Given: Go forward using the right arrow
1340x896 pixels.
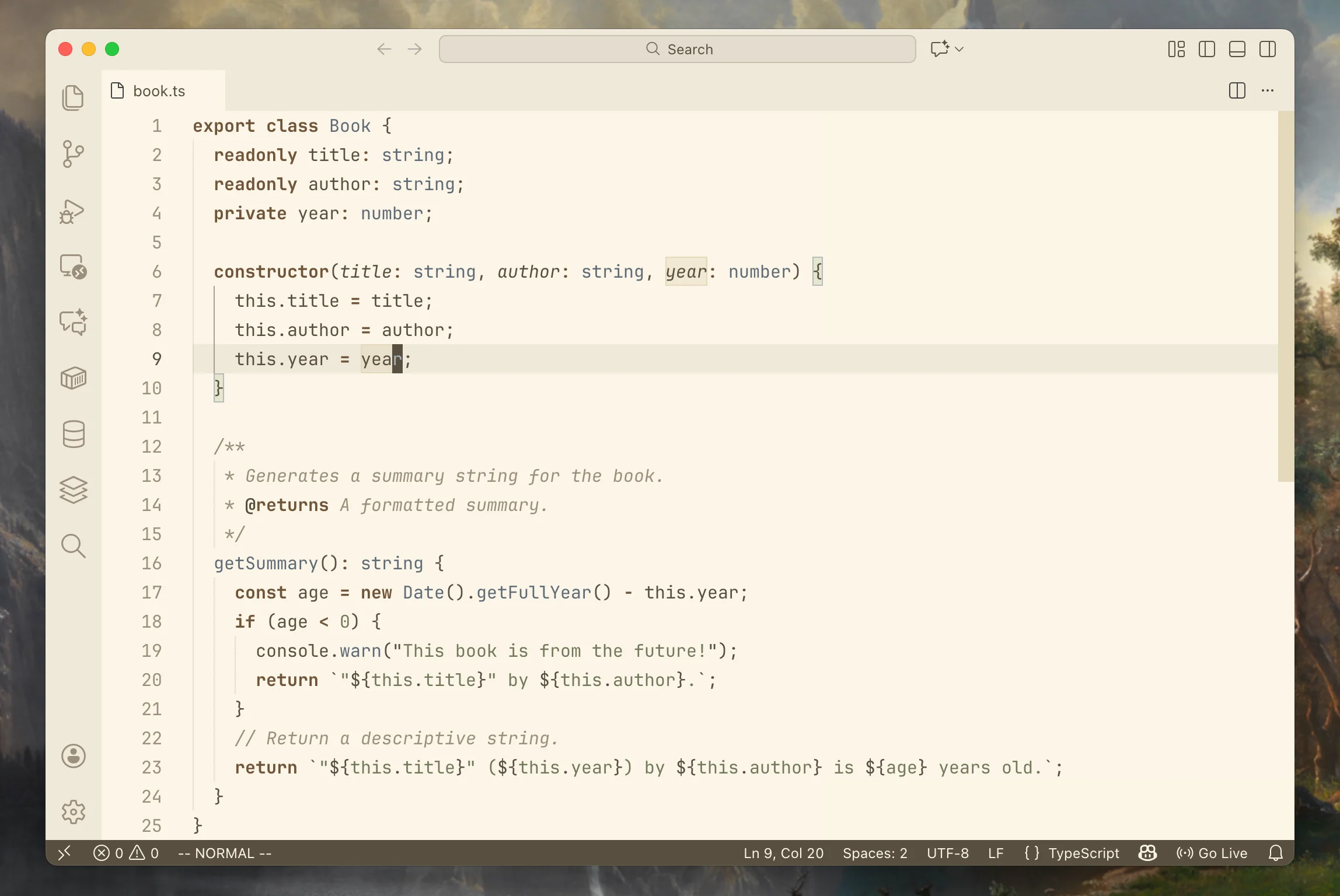Looking at the screenshot, I should click(414, 49).
